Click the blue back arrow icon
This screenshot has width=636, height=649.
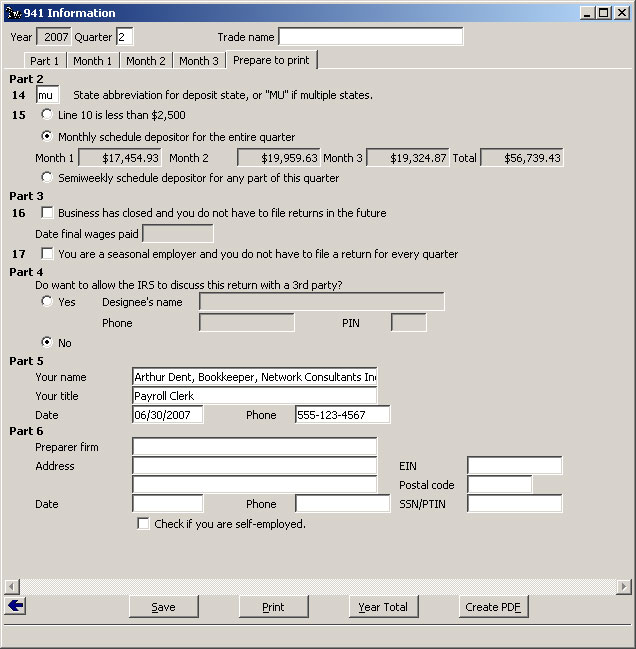(15, 606)
